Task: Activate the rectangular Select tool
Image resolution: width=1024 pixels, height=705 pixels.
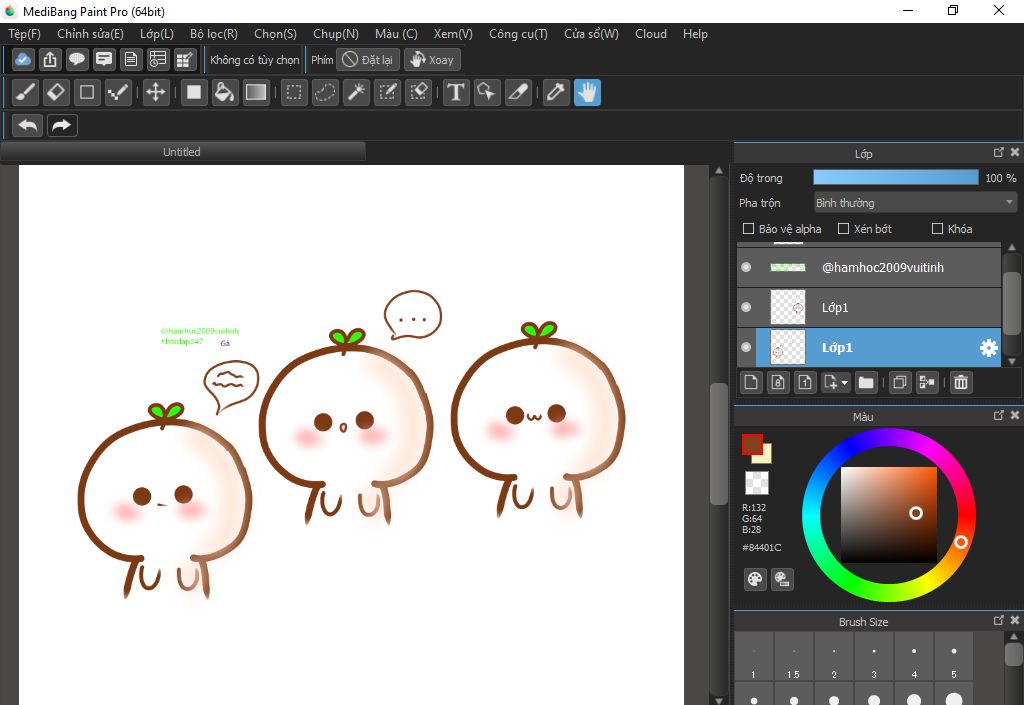Action: pyautogui.click(x=294, y=92)
